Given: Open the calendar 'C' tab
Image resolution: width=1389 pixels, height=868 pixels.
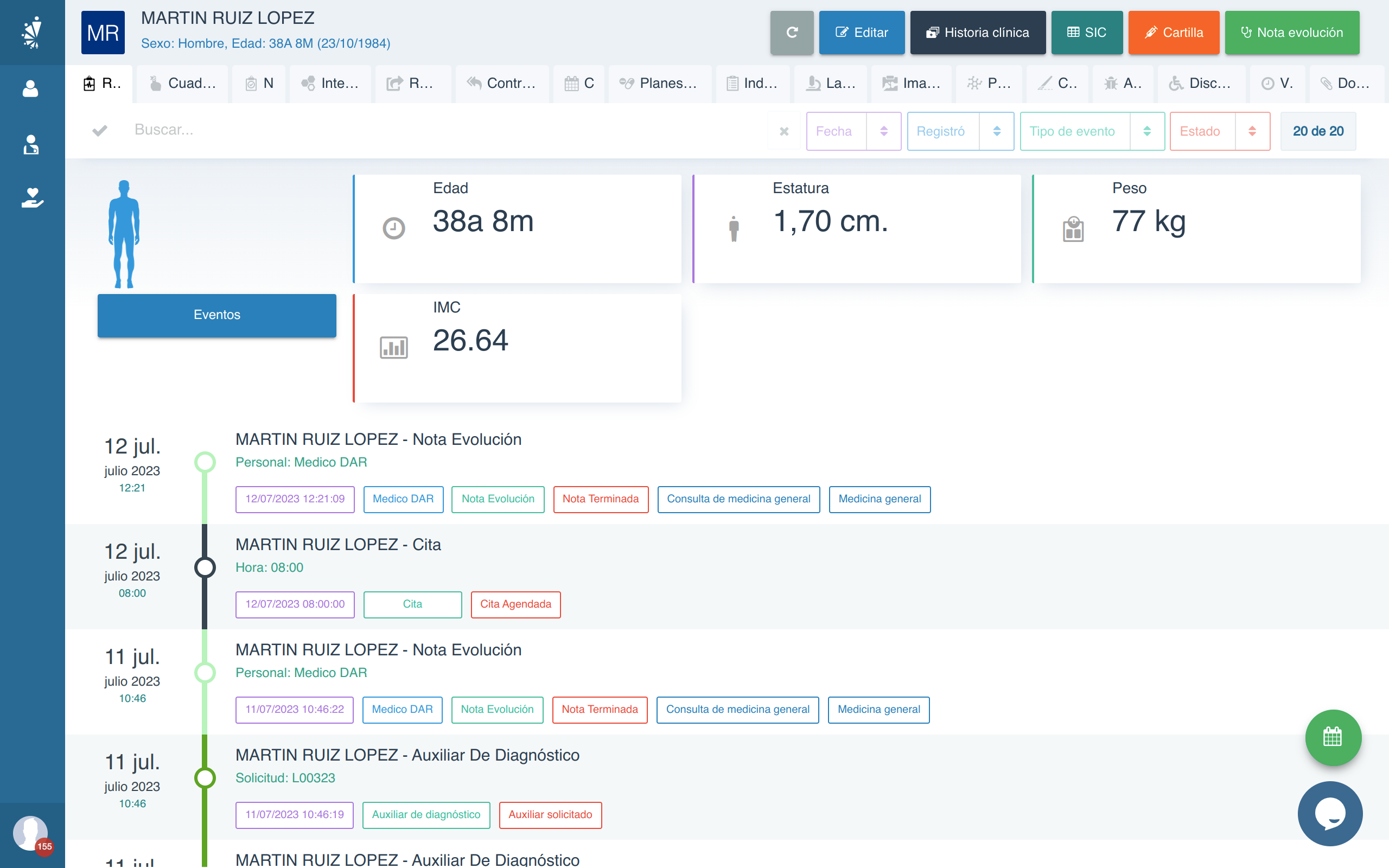Looking at the screenshot, I should click(x=579, y=84).
